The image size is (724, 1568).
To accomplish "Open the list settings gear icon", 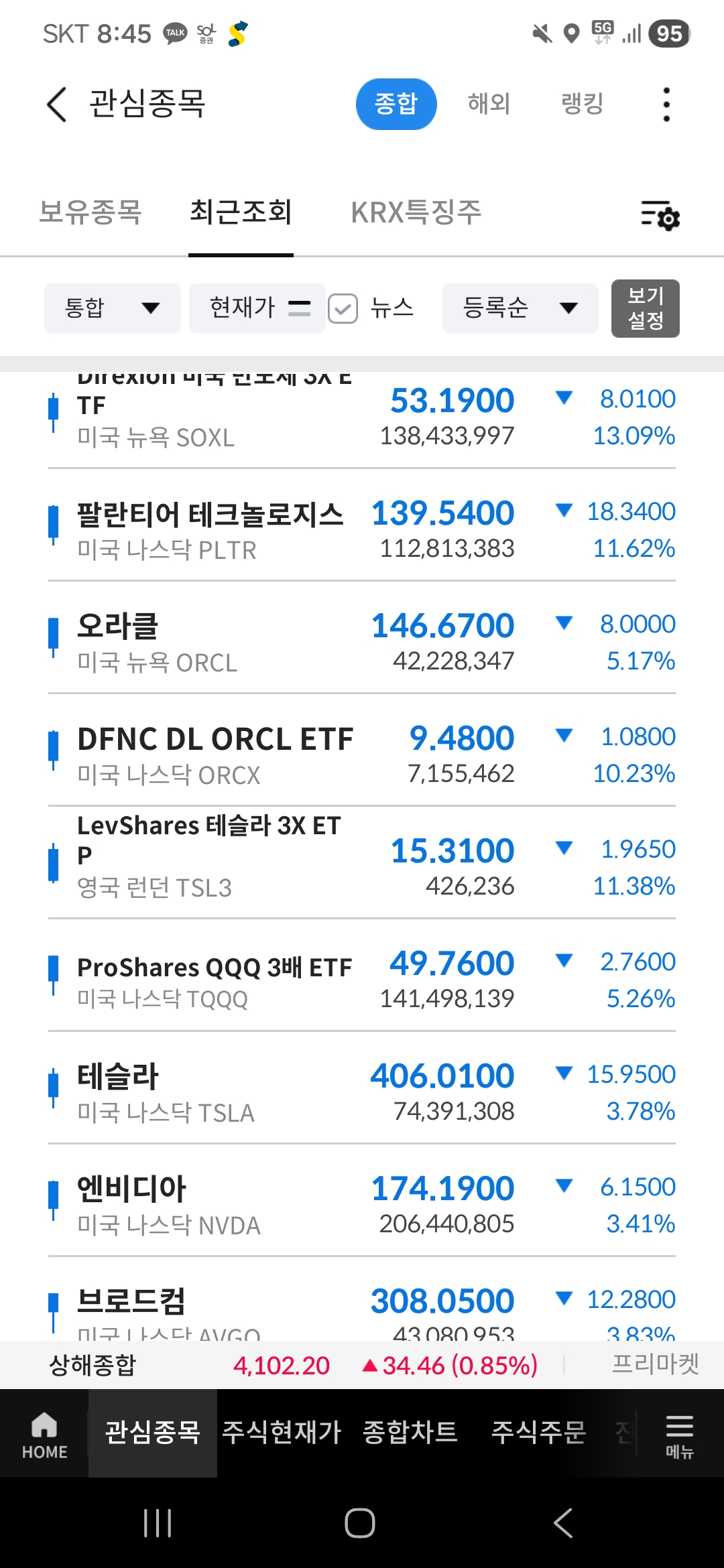I will pos(660,215).
